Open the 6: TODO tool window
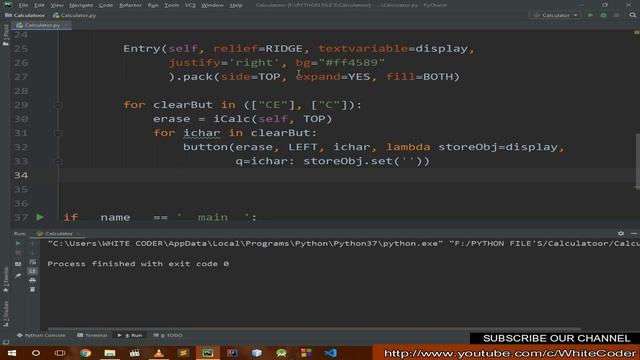The height and width of the screenshot is (360, 640). [x=168, y=335]
